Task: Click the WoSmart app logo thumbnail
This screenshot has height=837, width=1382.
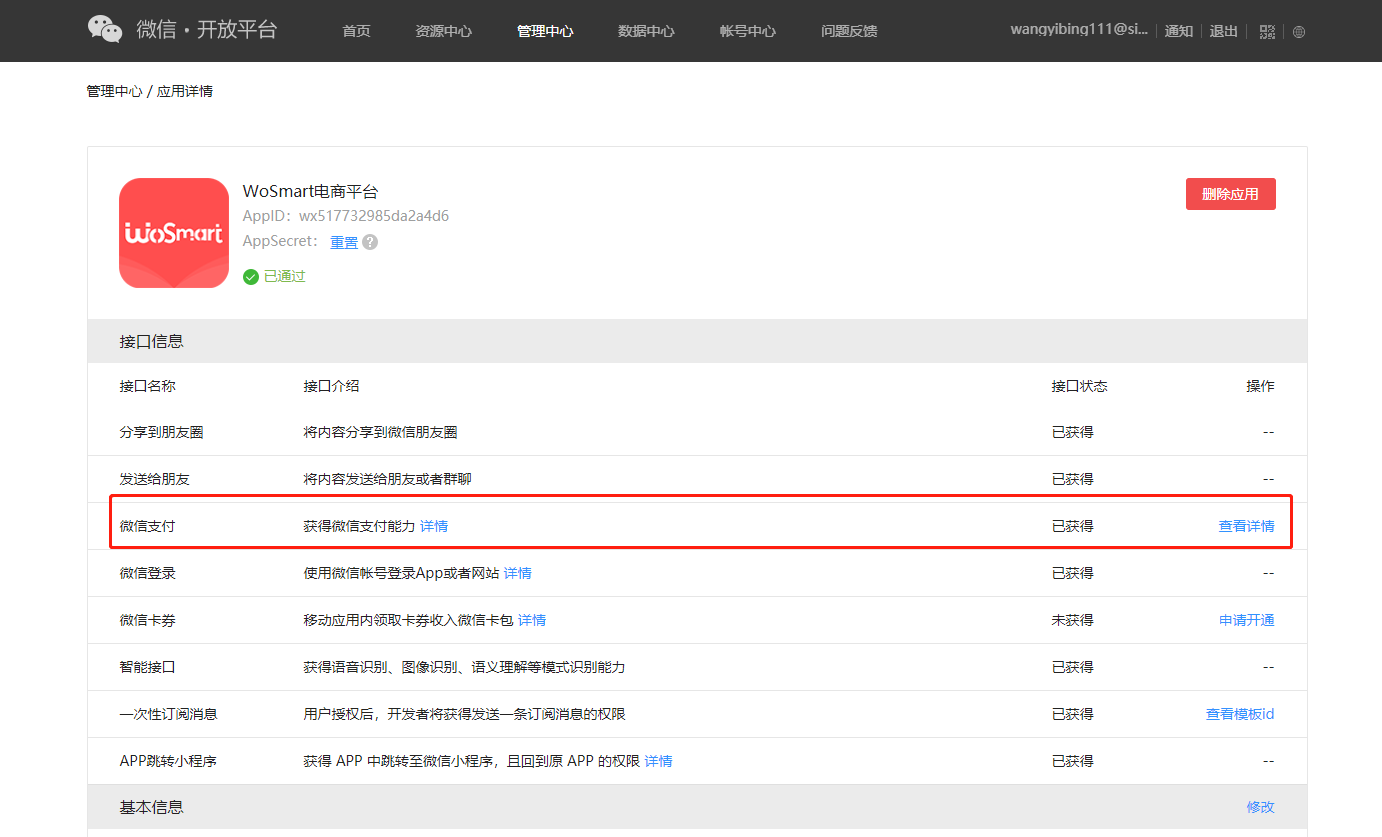Action: pyautogui.click(x=174, y=233)
